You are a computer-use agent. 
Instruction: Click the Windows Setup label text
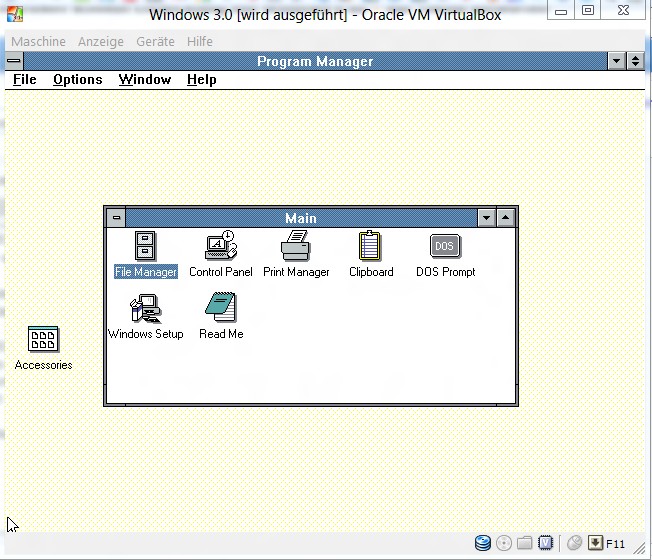tap(146, 334)
